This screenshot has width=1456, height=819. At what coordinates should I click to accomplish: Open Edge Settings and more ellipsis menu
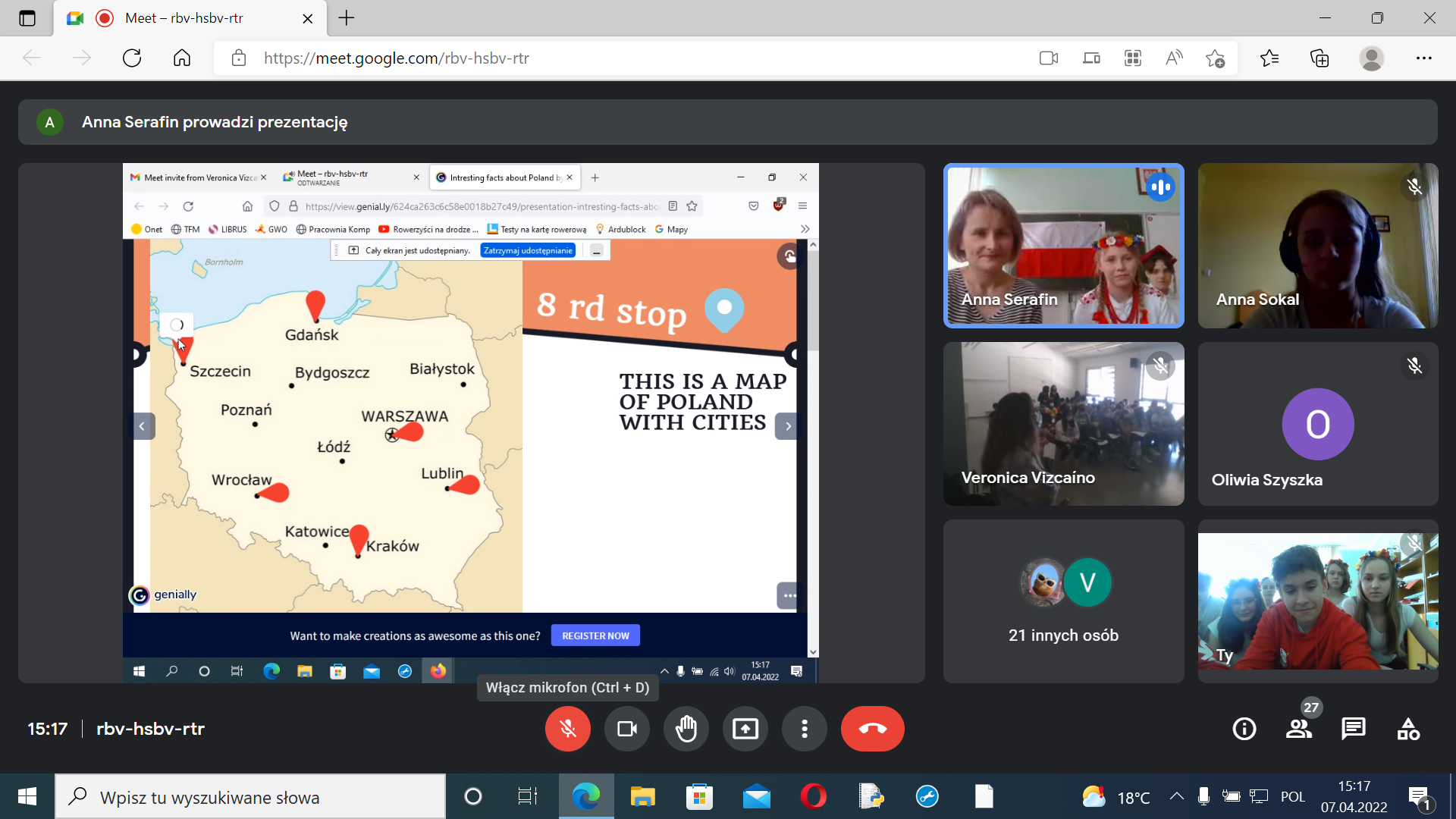1423,58
